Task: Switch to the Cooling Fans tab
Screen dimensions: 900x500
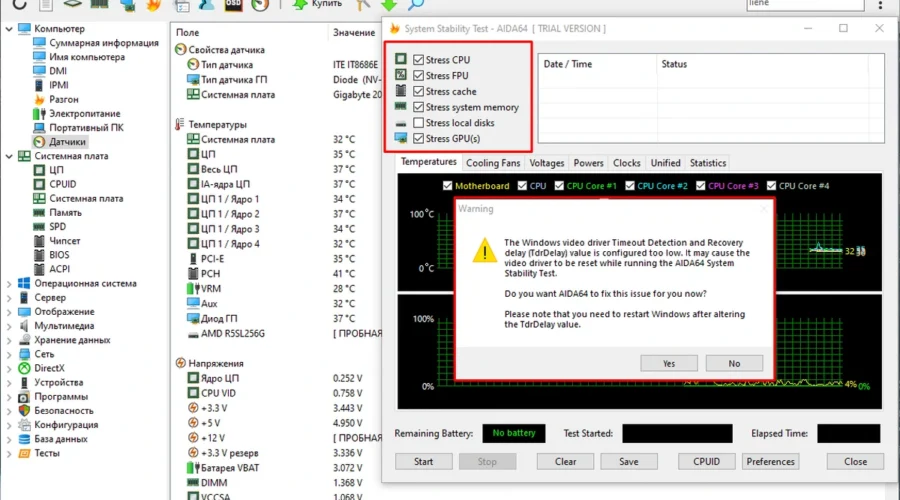Action: coord(493,163)
